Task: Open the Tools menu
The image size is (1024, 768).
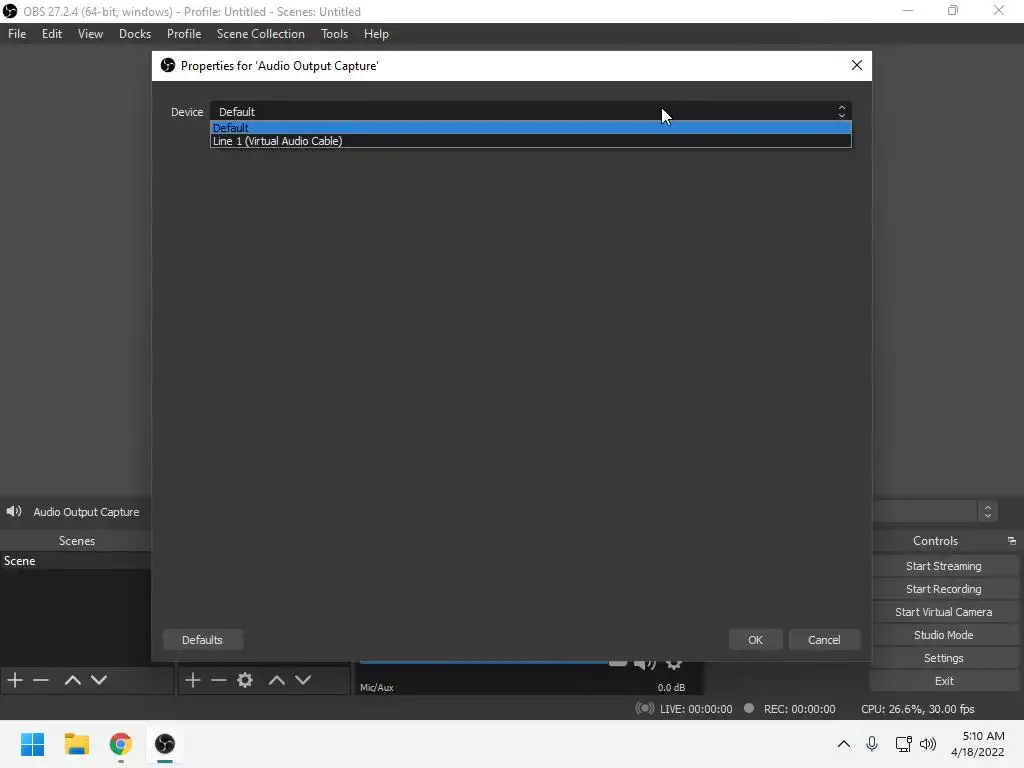Action: pyautogui.click(x=334, y=34)
